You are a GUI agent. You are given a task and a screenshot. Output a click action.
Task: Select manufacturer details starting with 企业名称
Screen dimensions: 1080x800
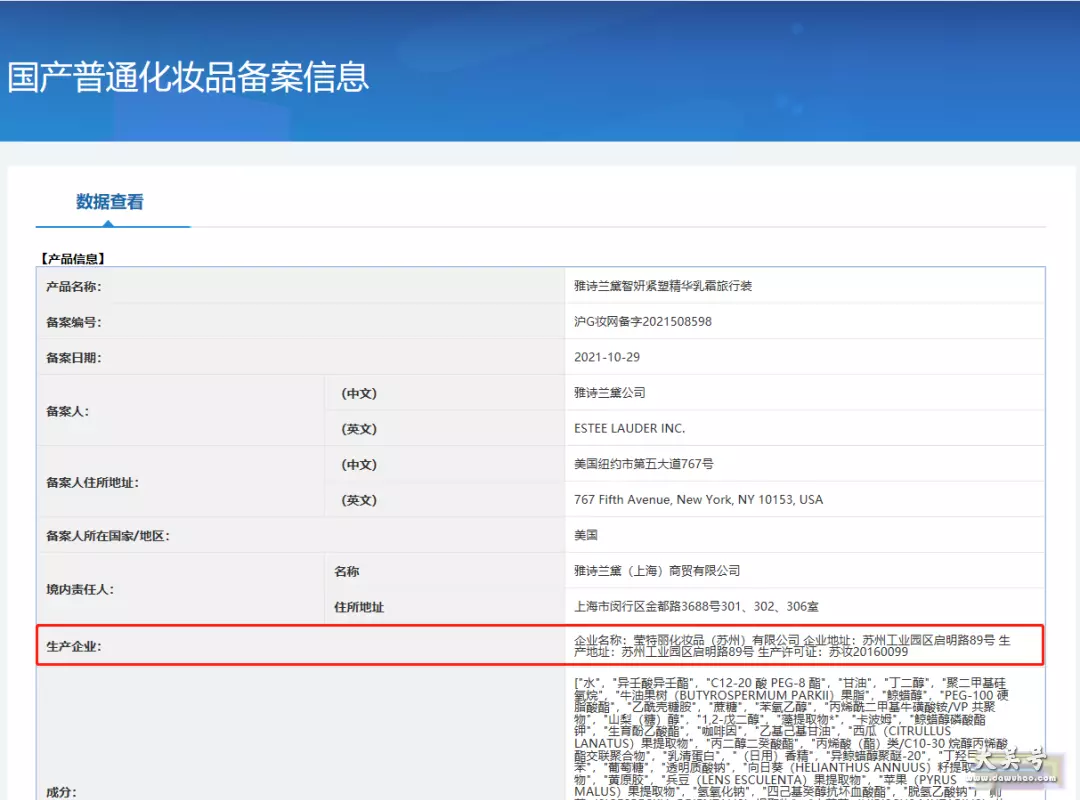click(792, 646)
